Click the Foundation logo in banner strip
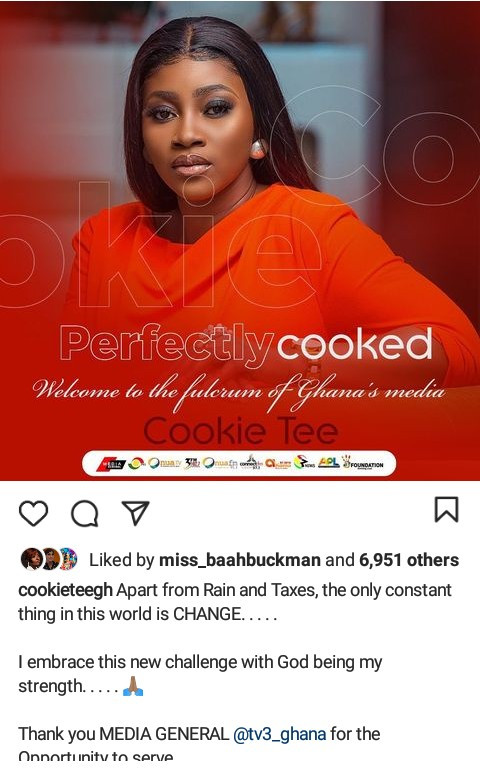The width and height of the screenshot is (480, 771). point(363,463)
